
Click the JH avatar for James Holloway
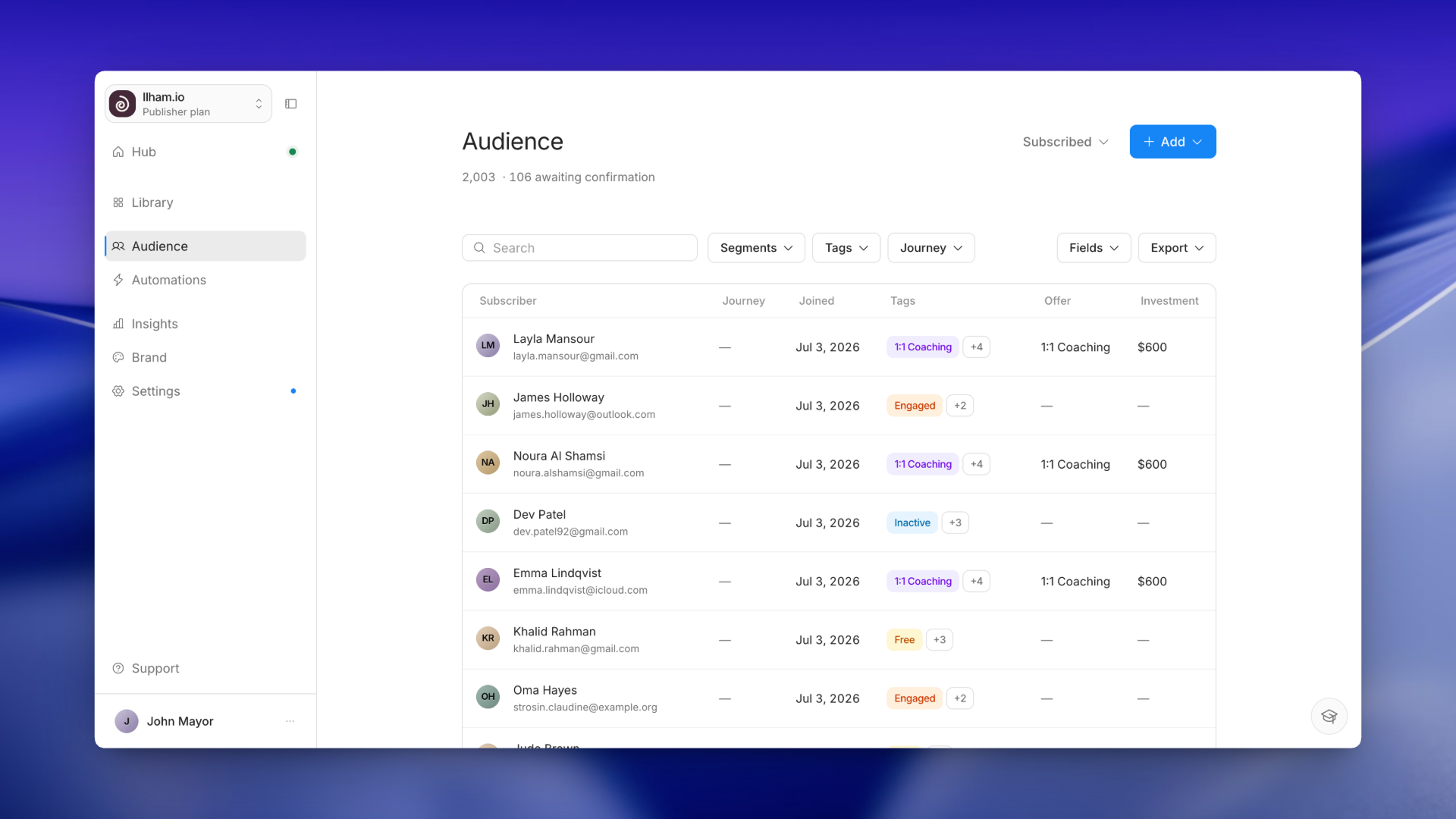488,404
